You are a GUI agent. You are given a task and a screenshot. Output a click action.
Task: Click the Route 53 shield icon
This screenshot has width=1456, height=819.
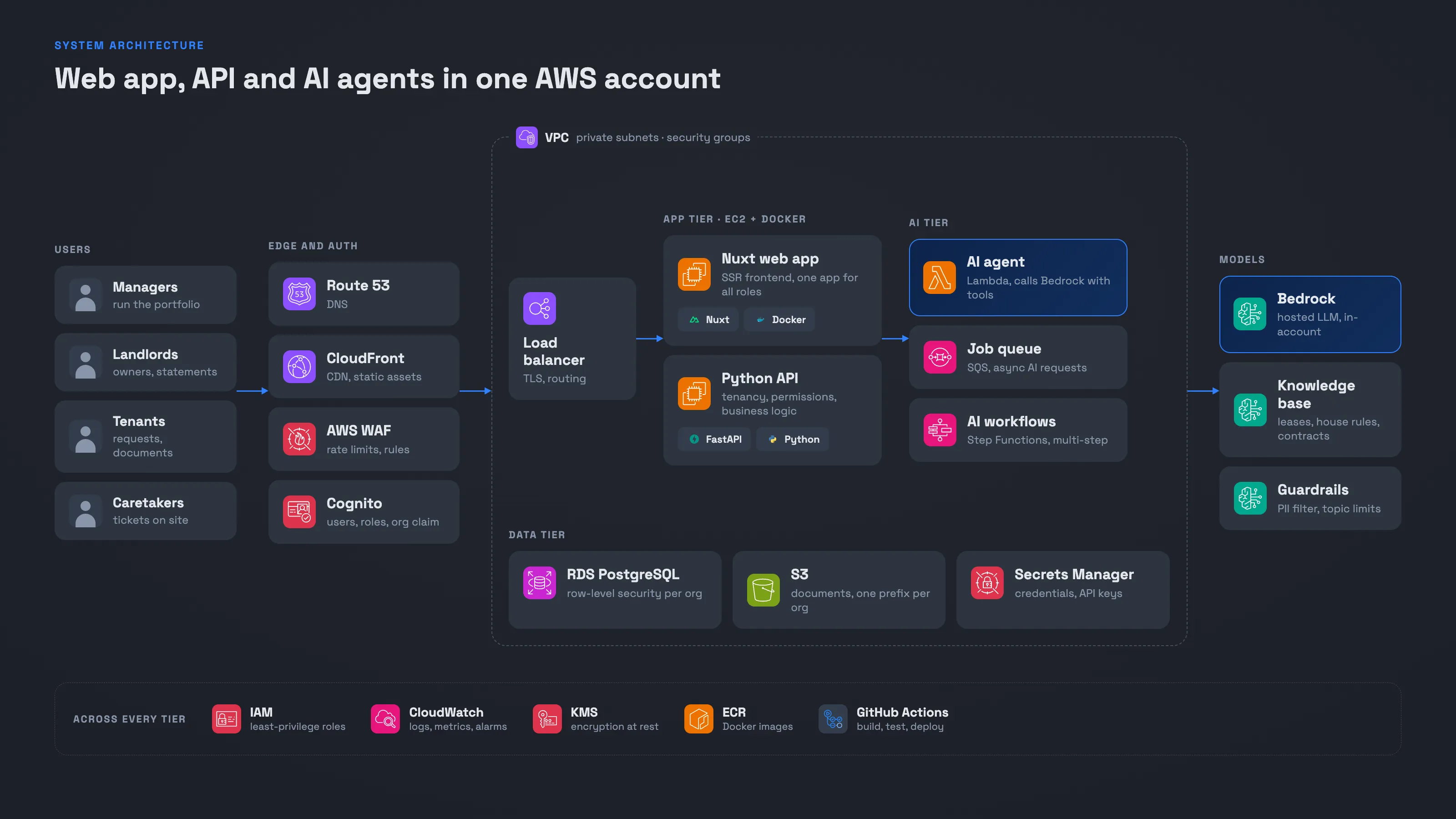299,294
